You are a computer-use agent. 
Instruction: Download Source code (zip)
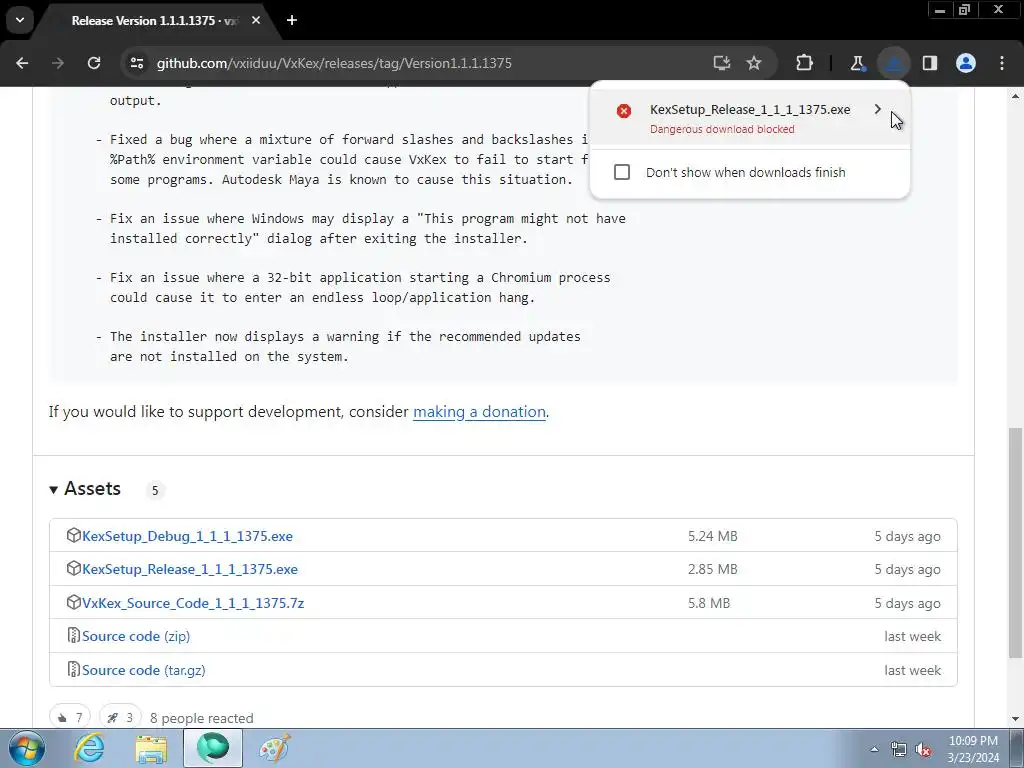point(136,637)
